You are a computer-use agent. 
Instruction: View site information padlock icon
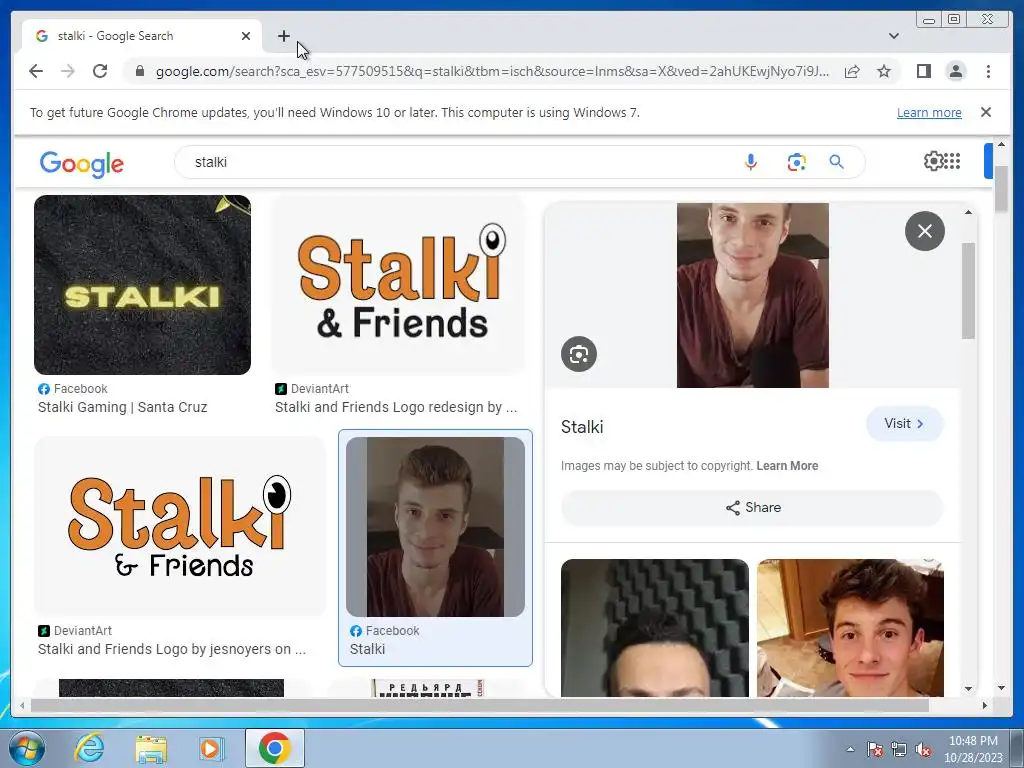(139, 71)
